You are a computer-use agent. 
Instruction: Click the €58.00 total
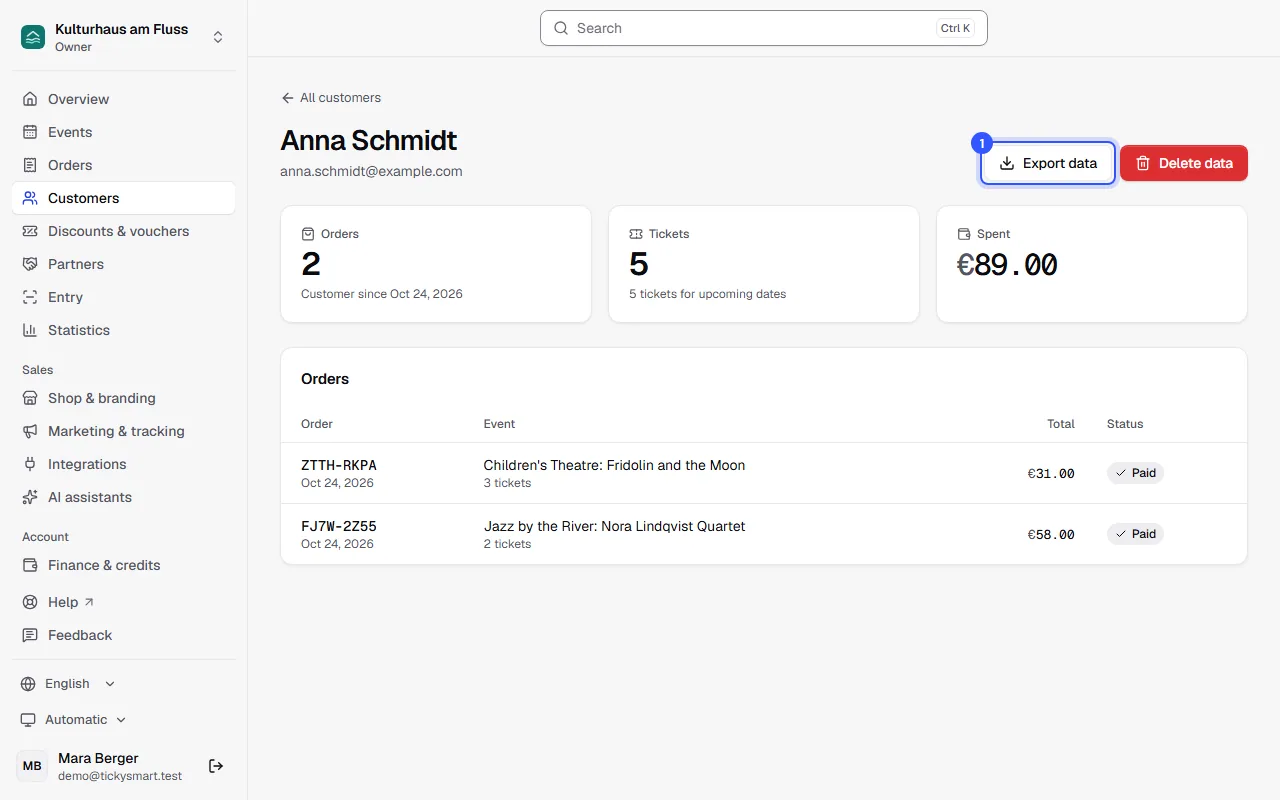tap(1051, 535)
